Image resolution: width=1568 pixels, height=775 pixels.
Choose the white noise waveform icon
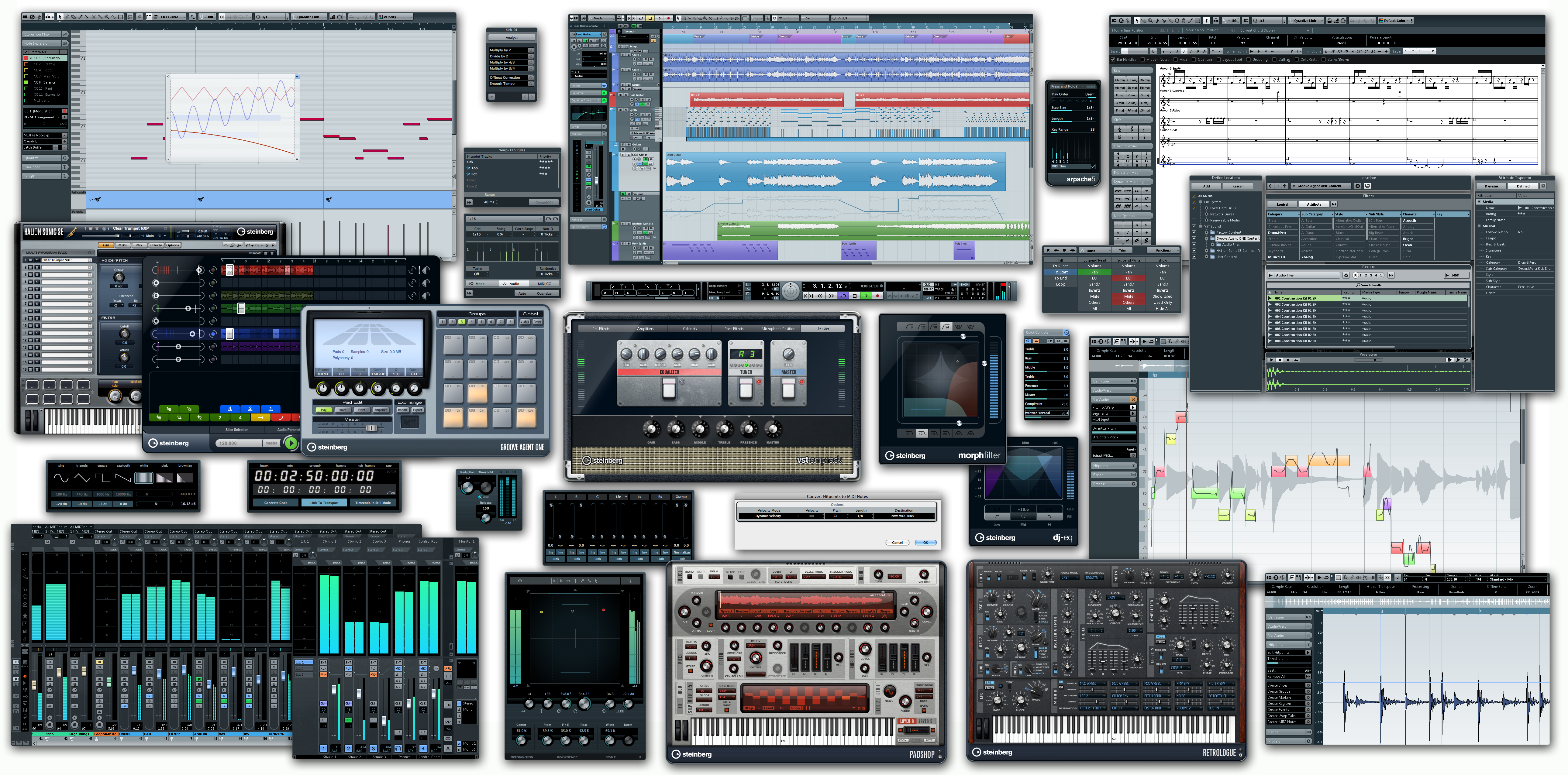click(144, 478)
